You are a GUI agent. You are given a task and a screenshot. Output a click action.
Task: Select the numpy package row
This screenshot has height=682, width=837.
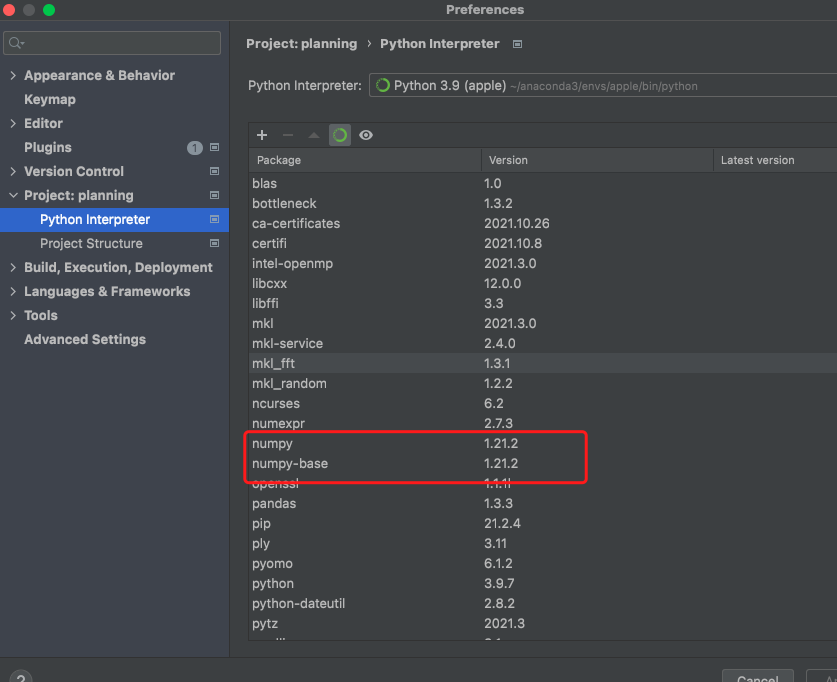pos(542,443)
